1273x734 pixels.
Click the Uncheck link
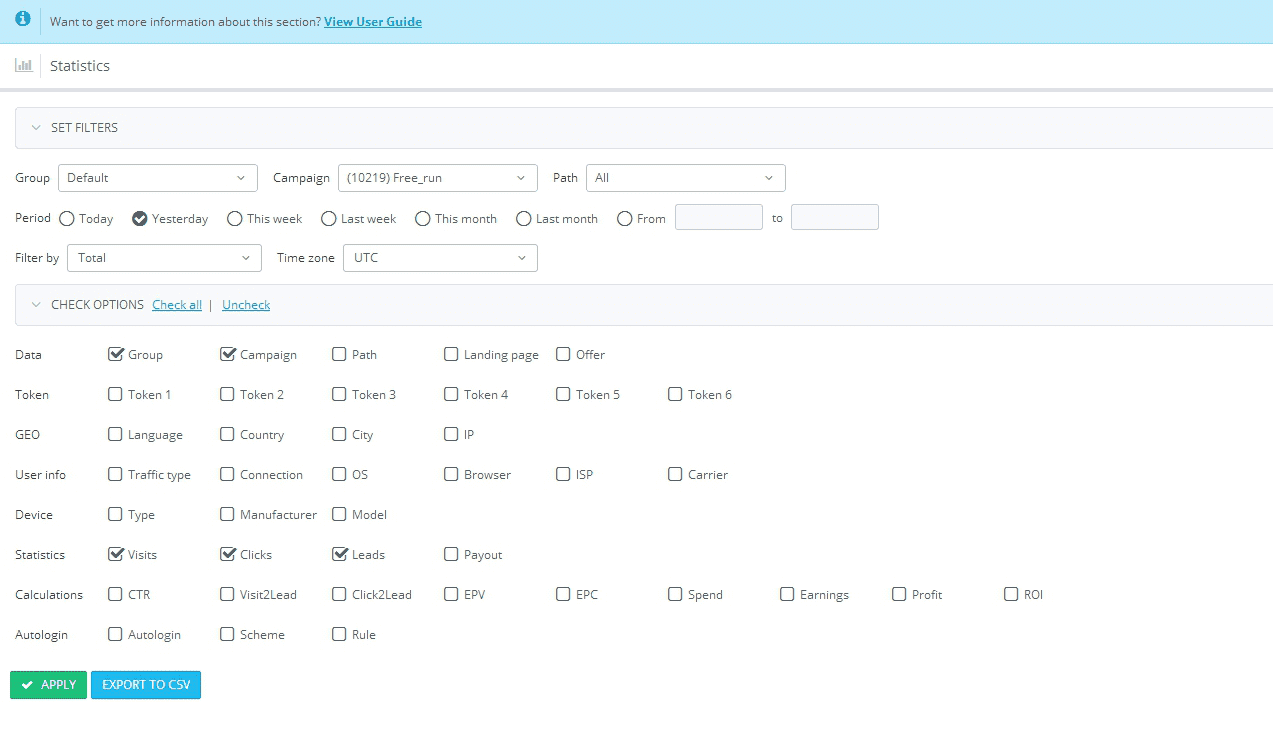click(x=246, y=305)
